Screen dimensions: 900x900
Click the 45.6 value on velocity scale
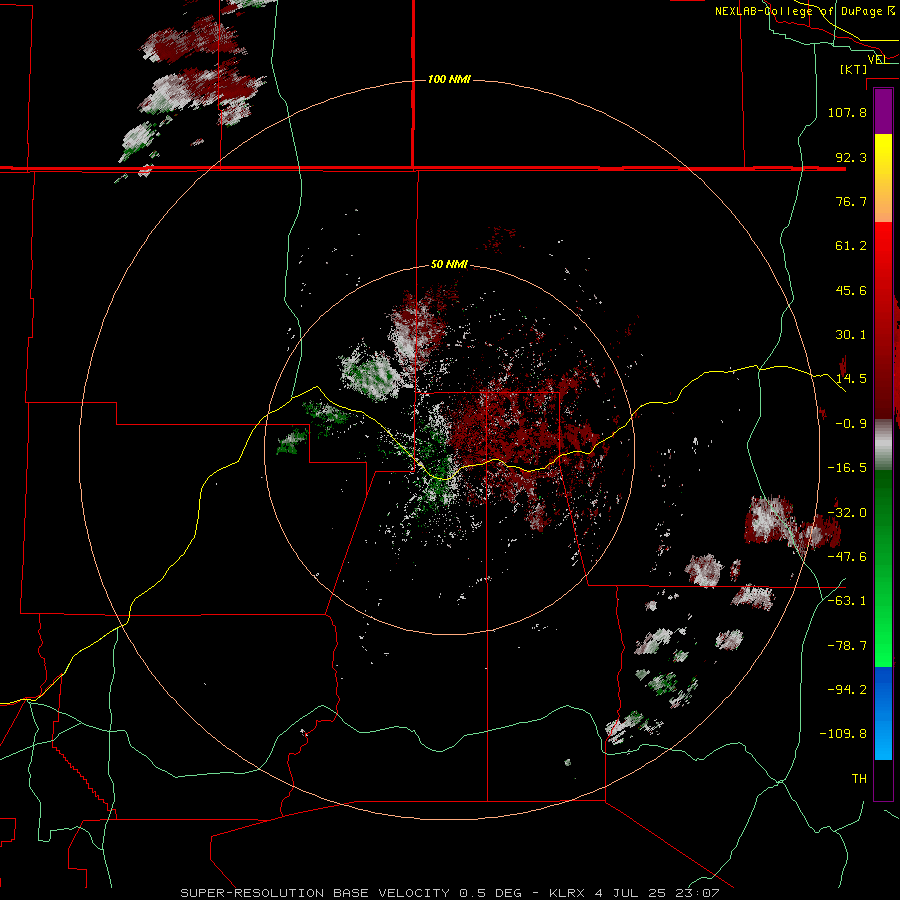pos(851,290)
